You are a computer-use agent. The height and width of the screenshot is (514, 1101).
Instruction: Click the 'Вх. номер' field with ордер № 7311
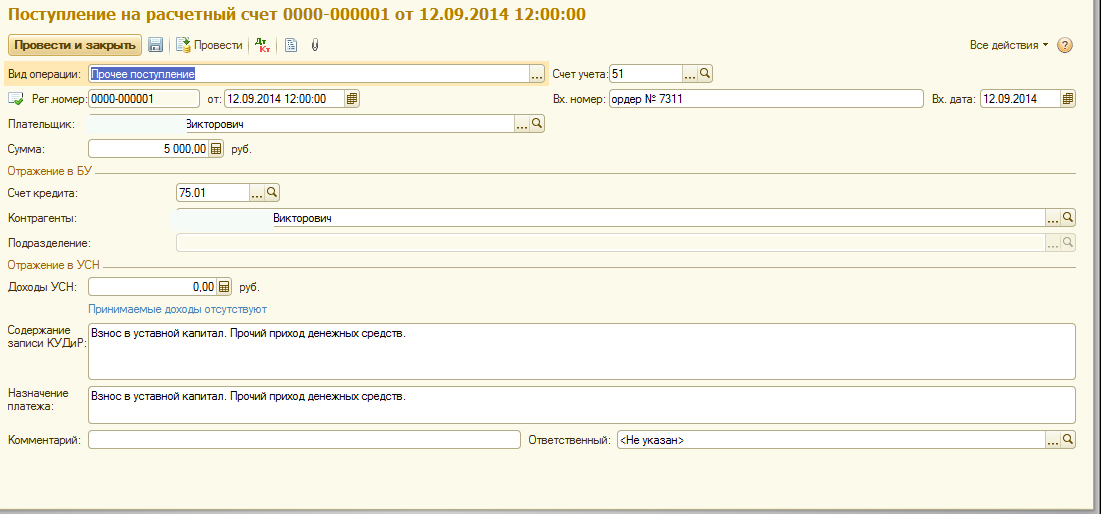tap(765, 99)
